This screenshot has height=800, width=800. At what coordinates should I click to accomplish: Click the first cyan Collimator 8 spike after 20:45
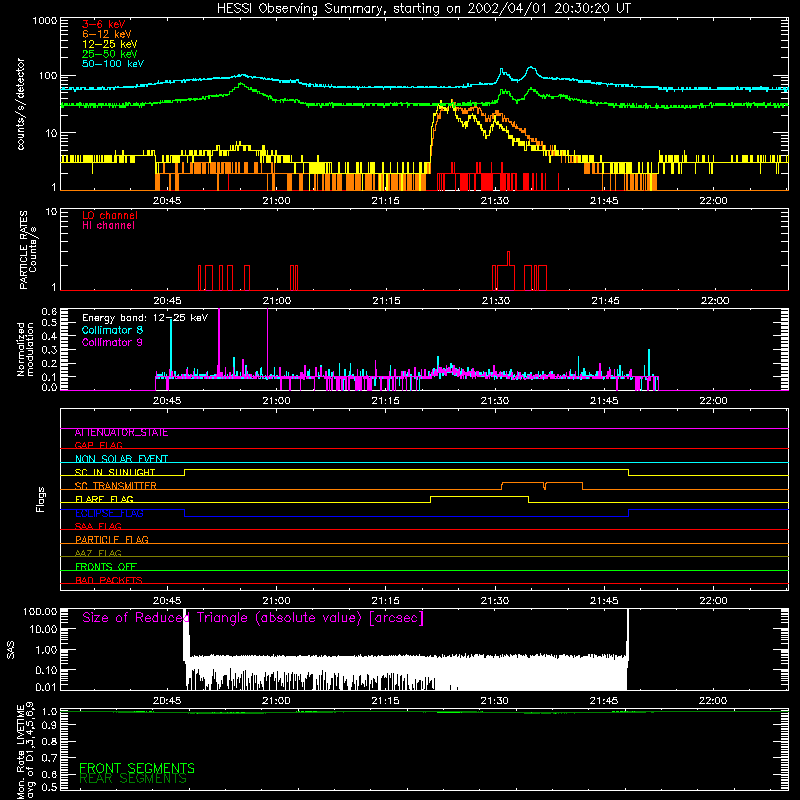point(171,347)
